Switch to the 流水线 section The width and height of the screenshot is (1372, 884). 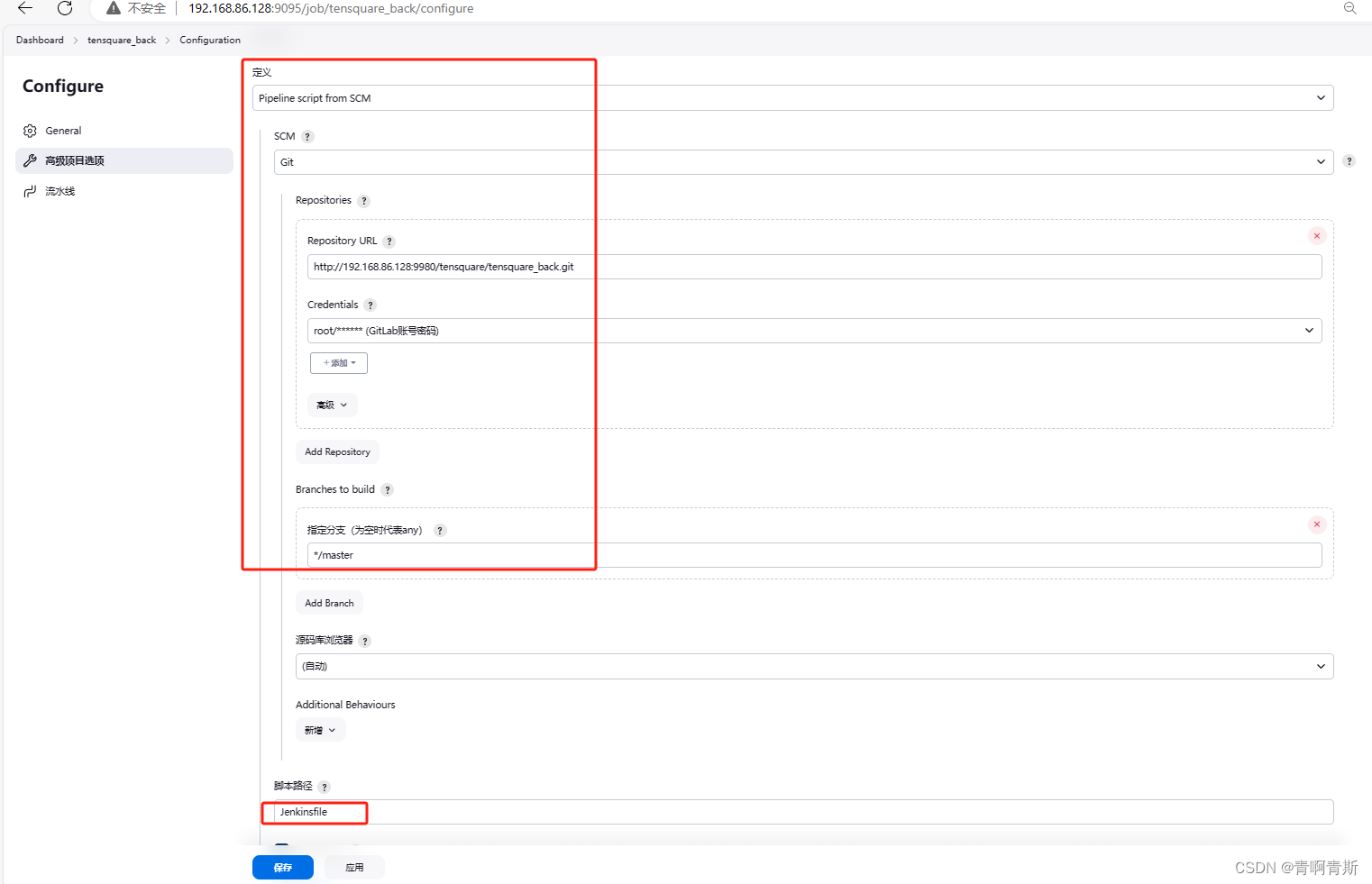pos(124,191)
